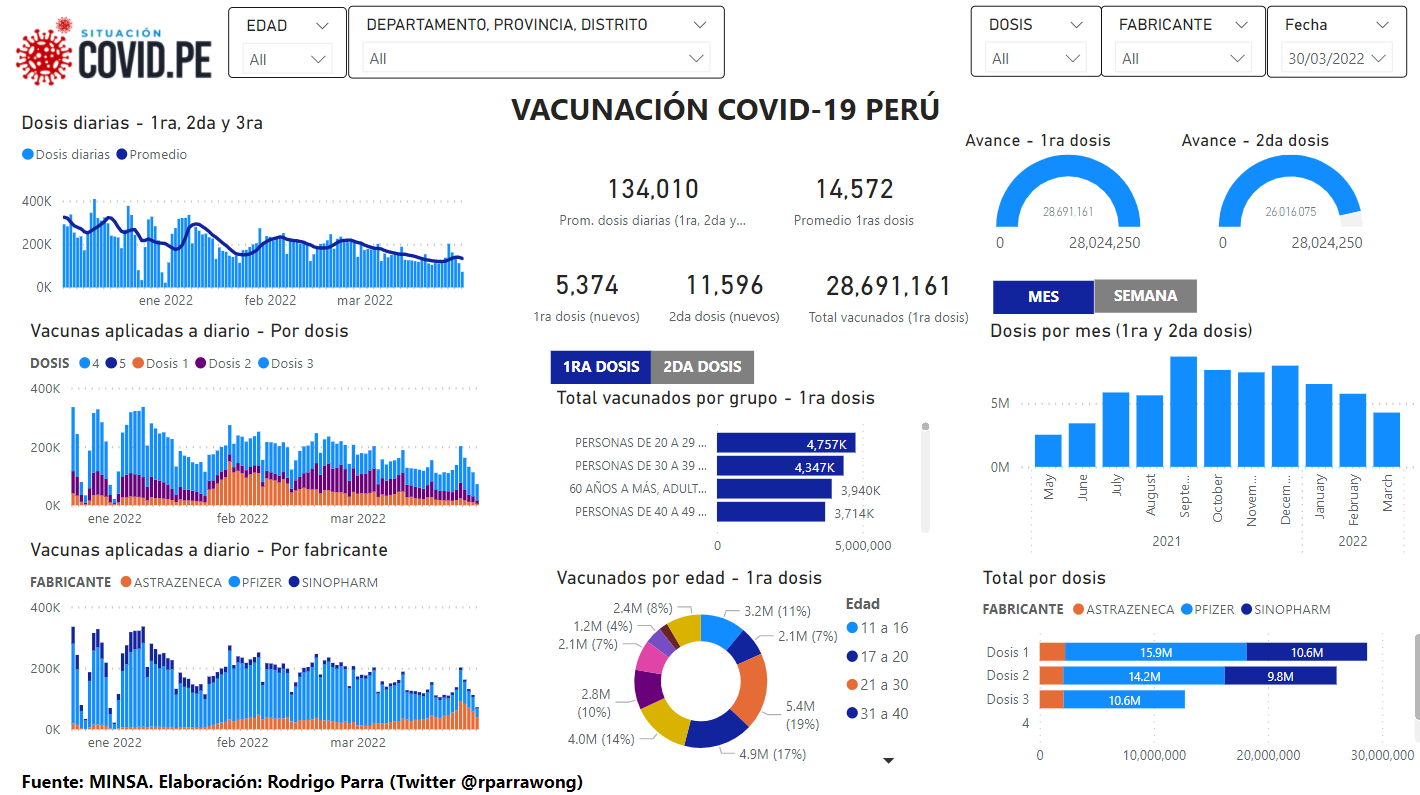
Task: Open the Departamento, Provincia, Distrito dropdown
Action: pos(536,59)
